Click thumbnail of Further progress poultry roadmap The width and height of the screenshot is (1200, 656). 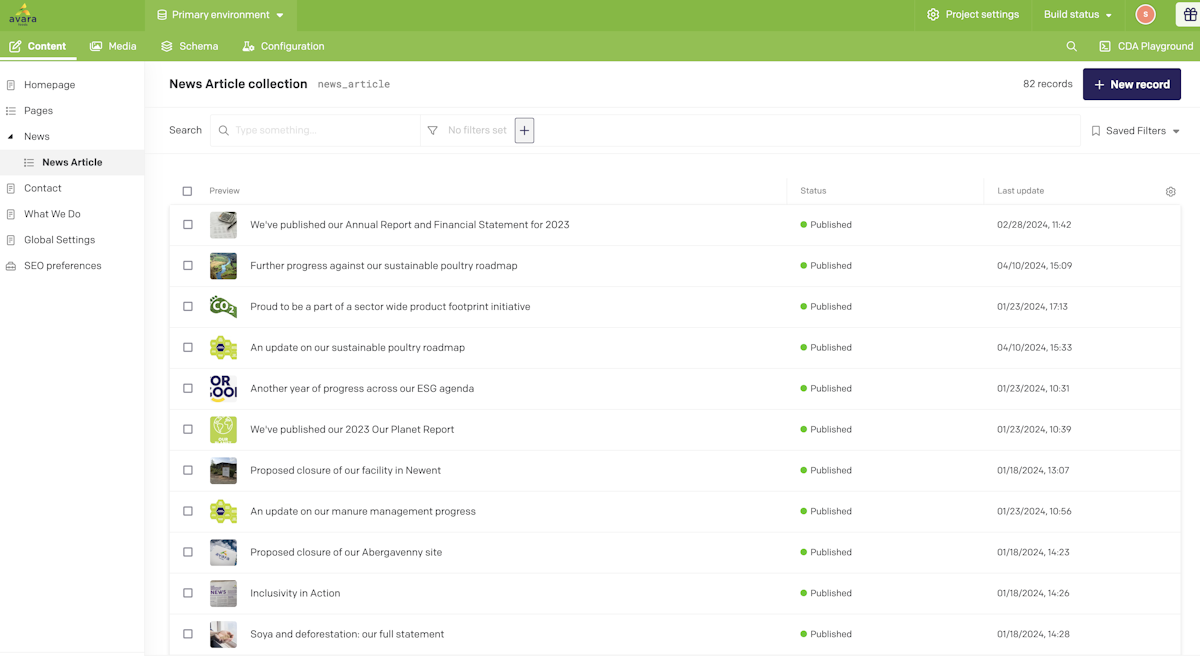(223, 266)
